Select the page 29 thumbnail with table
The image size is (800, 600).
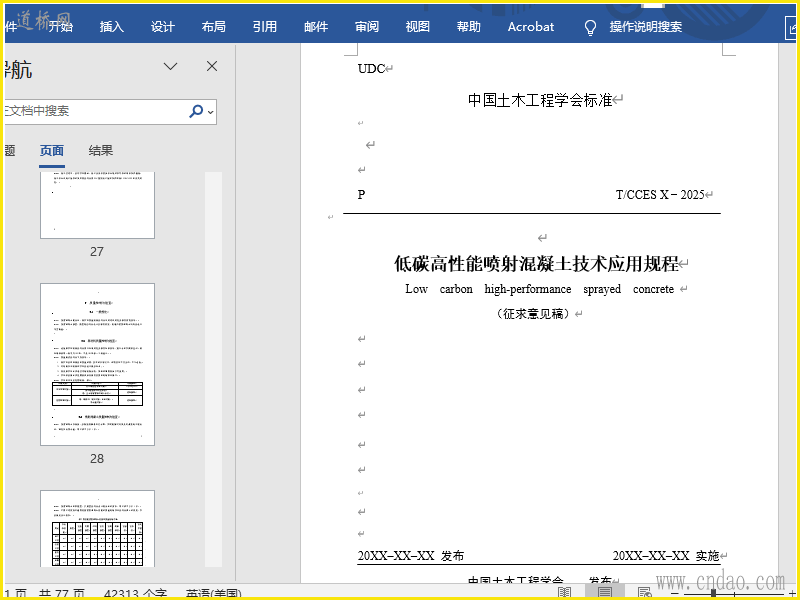pyautogui.click(x=97, y=529)
